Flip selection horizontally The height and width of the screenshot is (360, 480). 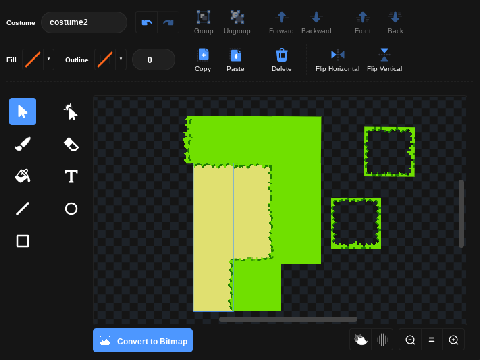(x=337, y=60)
